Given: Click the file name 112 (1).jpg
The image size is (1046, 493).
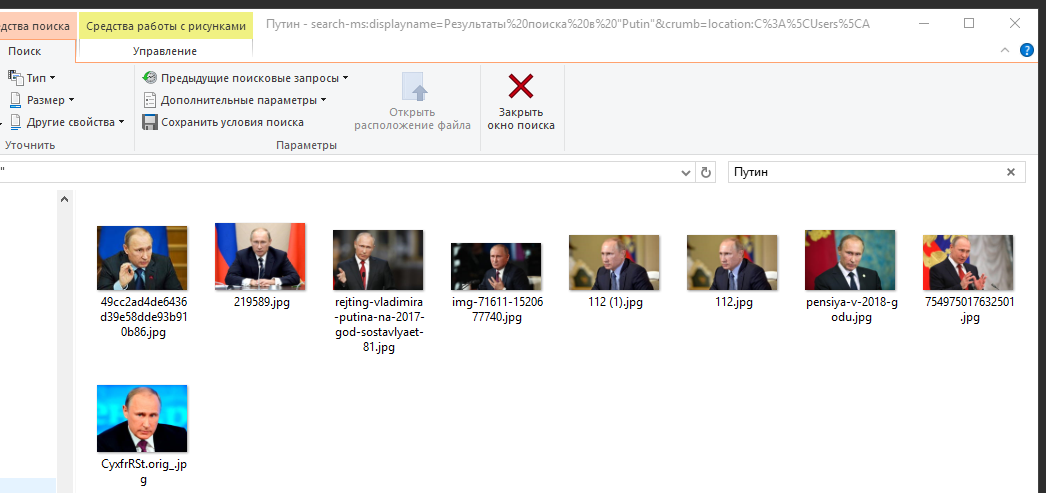Looking at the screenshot, I should pos(616,302).
